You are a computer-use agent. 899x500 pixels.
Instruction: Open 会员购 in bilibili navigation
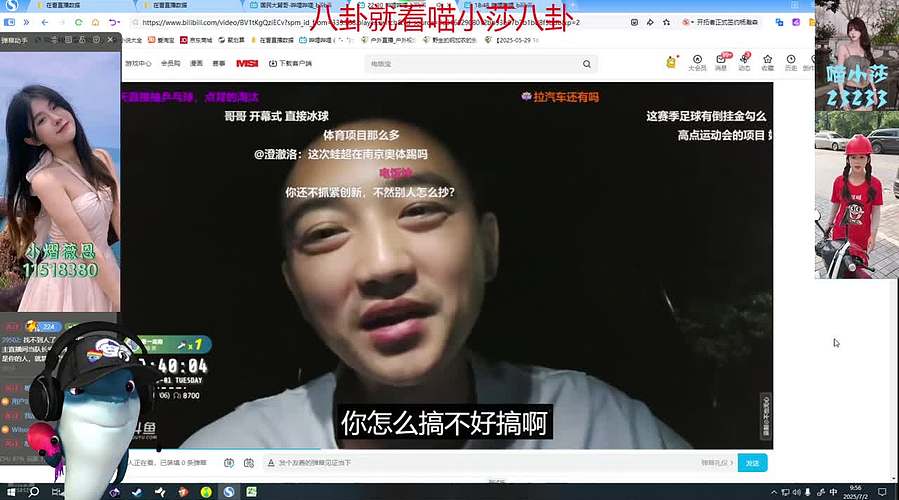pyautogui.click(x=170, y=64)
